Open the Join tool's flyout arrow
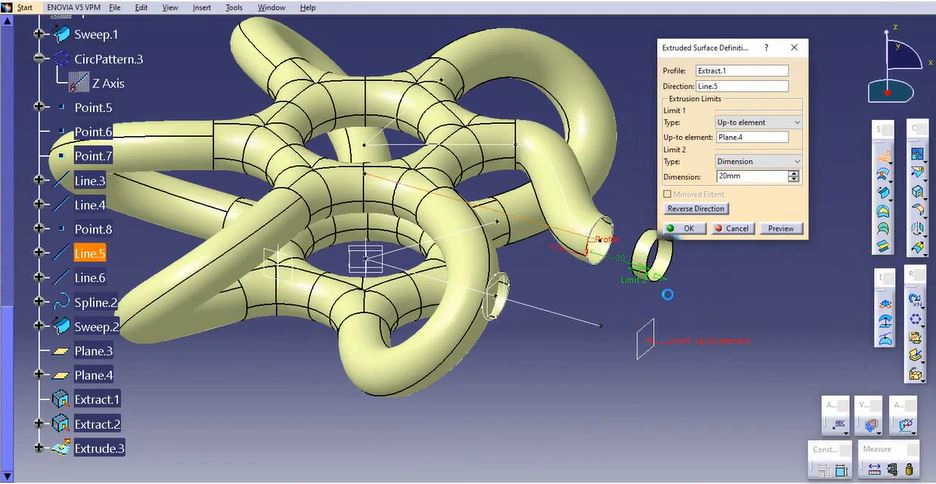Image resolution: width=936 pixels, height=484 pixels. [924, 160]
